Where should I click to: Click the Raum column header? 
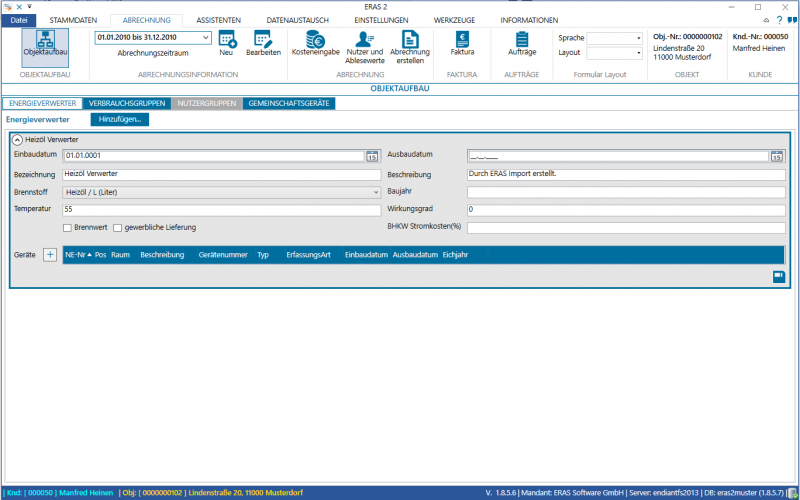point(120,255)
